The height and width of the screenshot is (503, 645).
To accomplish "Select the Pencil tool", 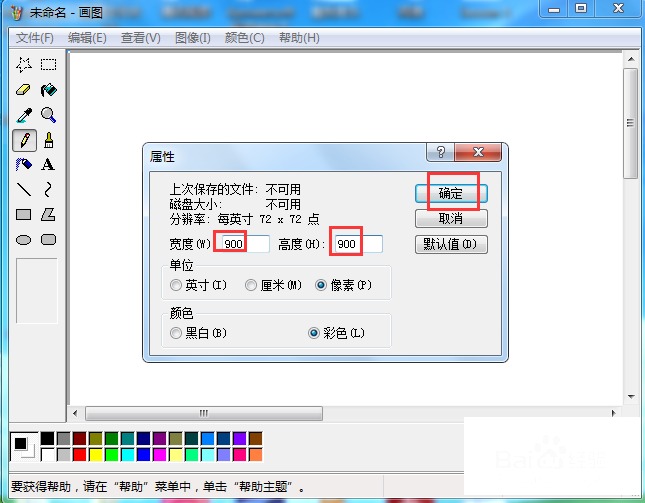I will pos(24,140).
